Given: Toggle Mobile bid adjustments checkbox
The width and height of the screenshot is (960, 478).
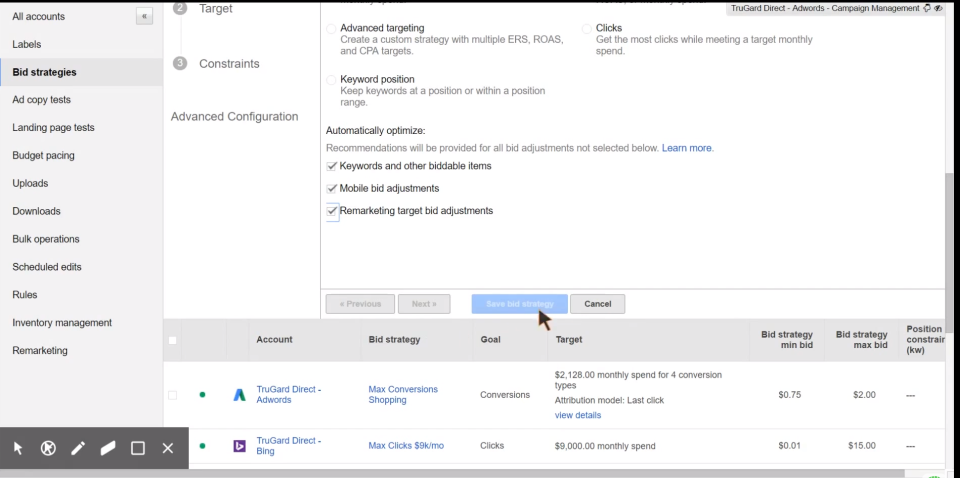Looking at the screenshot, I should 332,188.
